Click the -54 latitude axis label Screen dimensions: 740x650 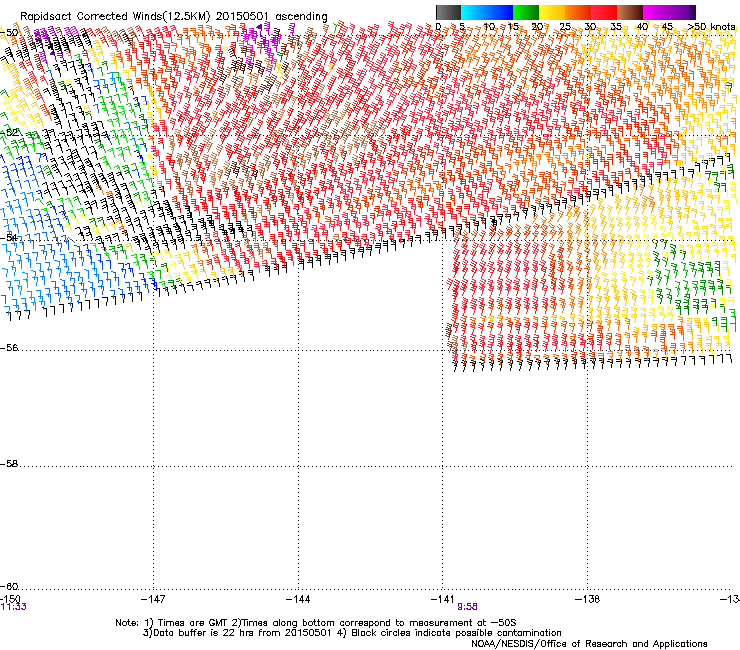pyautogui.click(x=9, y=237)
